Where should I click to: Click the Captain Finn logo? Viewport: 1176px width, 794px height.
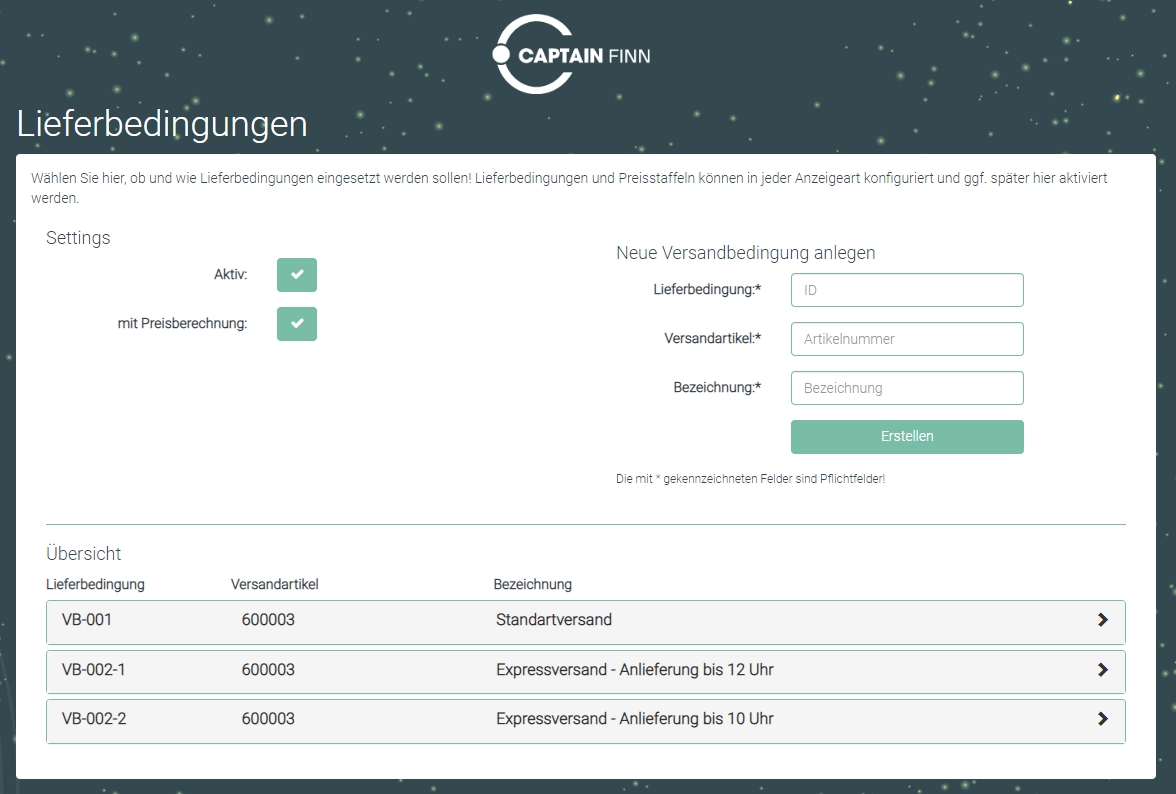click(x=572, y=55)
